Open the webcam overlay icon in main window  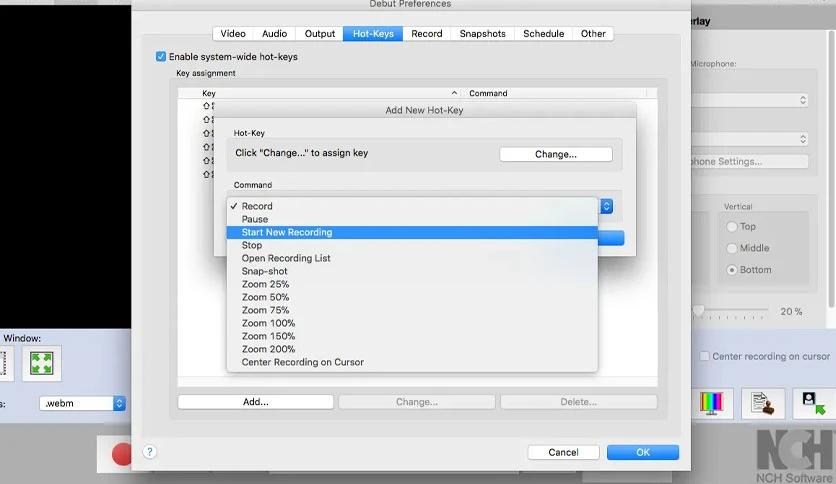(814, 404)
